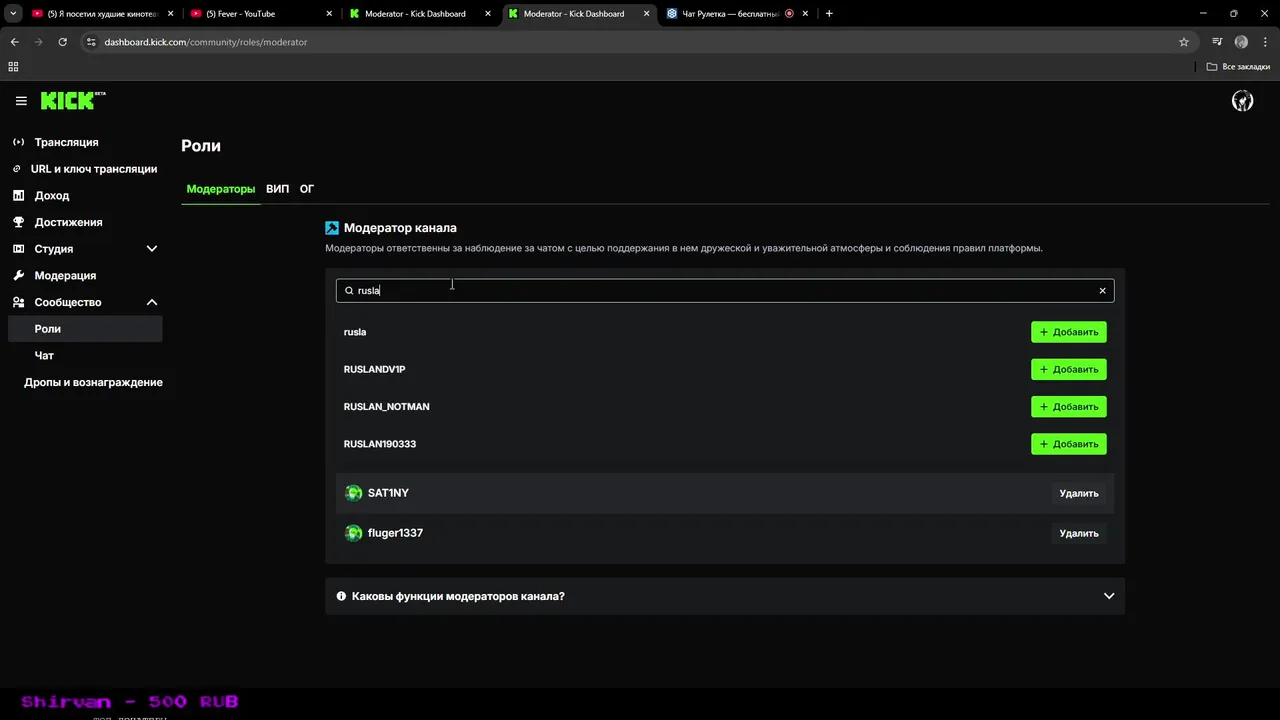
Task: Remove fluger1337 with Удалить button
Action: (x=1079, y=533)
